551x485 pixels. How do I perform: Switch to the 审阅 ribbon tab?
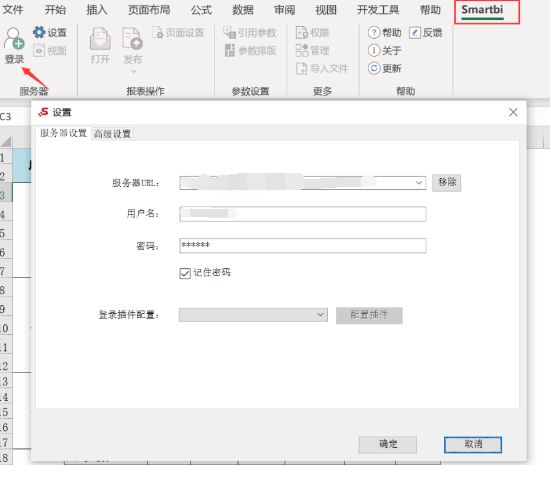tap(285, 10)
